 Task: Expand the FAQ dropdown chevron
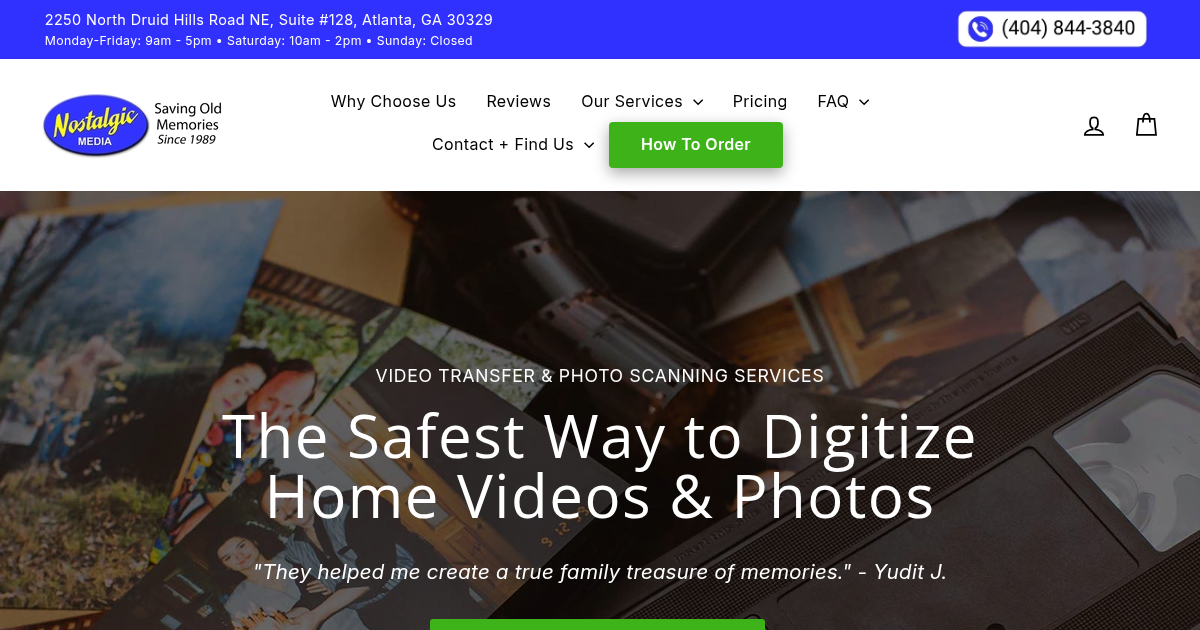864,102
